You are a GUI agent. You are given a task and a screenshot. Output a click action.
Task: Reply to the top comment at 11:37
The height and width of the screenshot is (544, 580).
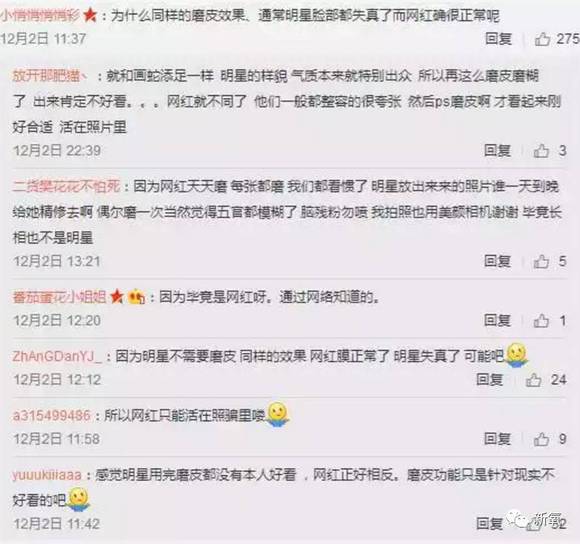pyautogui.click(x=499, y=39)
